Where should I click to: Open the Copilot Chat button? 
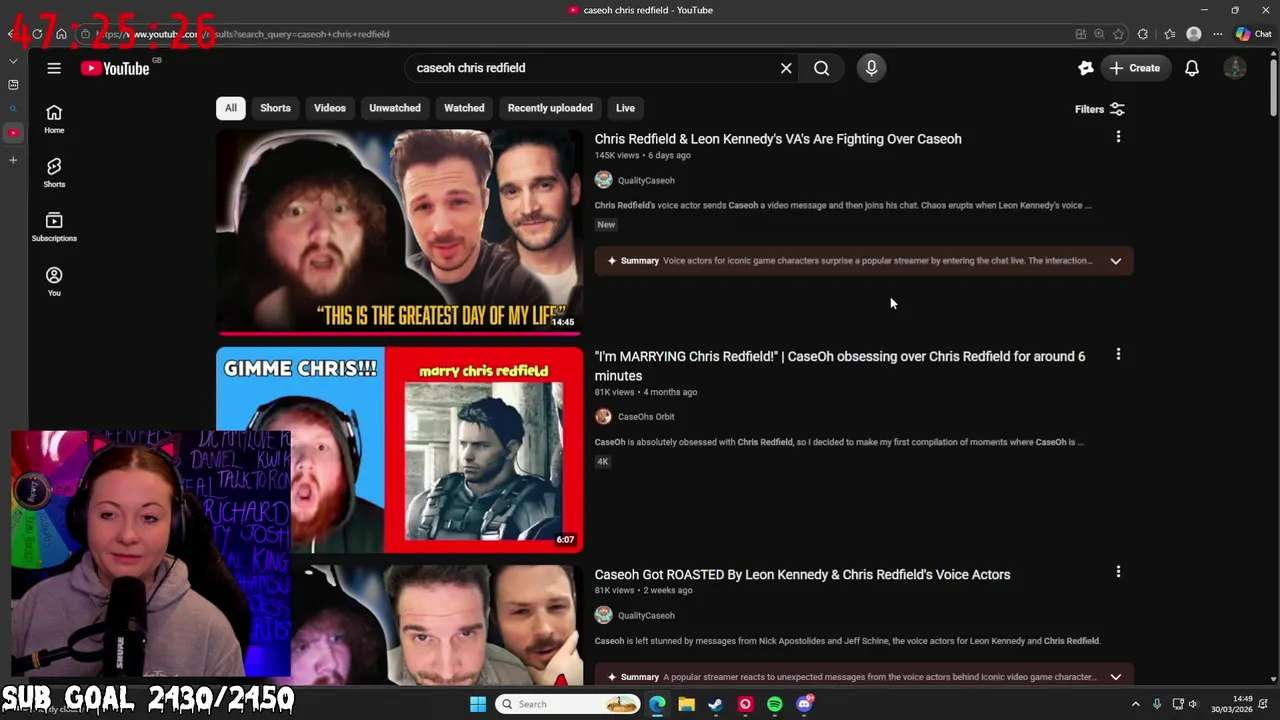[x=1254, y=34]
